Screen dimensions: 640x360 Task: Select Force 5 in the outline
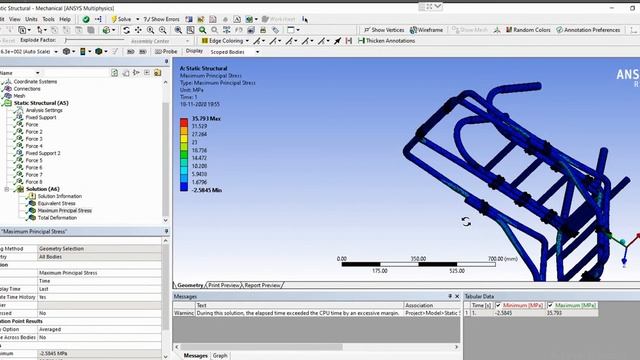pos(34,160)
